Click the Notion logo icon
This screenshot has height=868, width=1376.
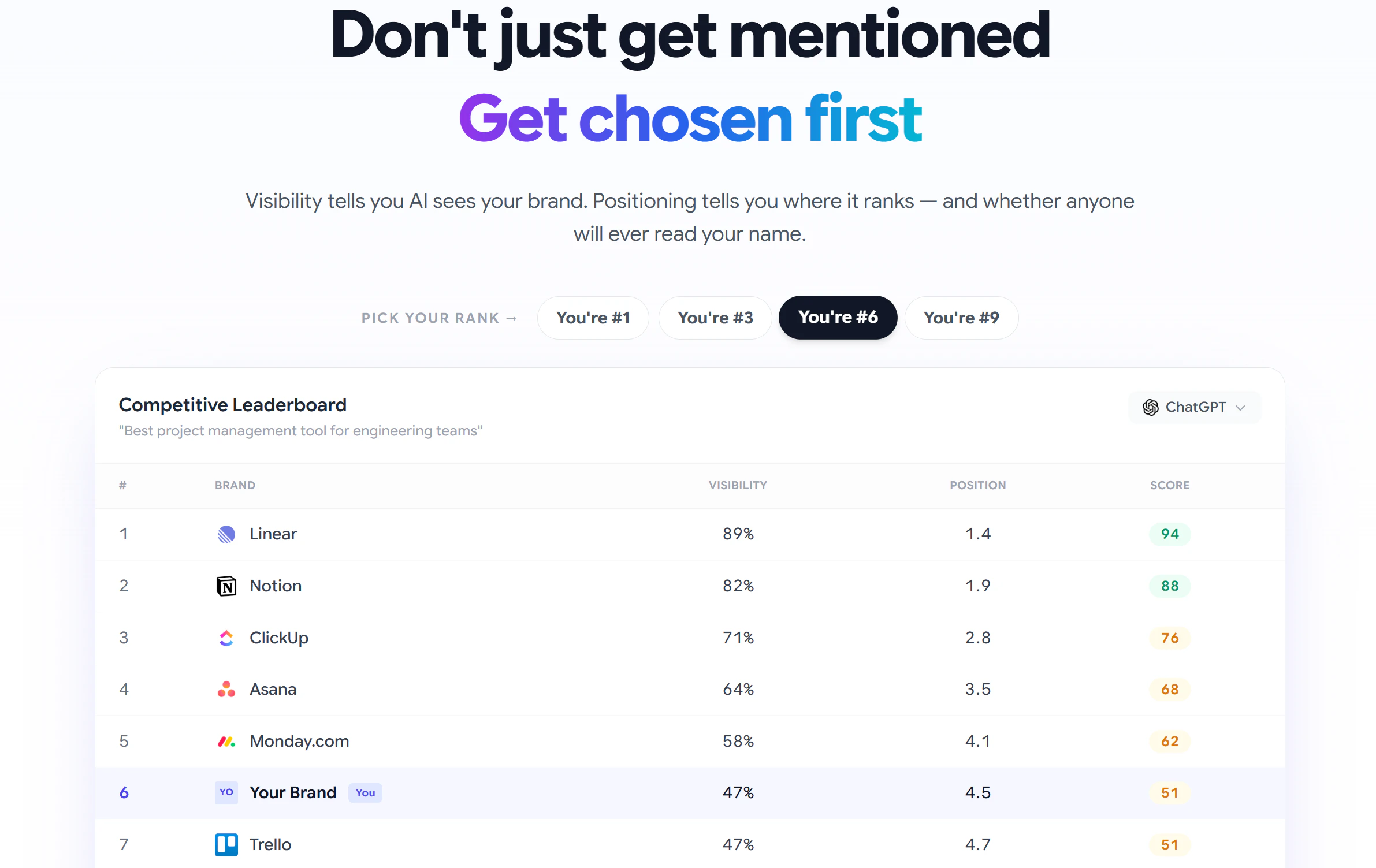226,586
